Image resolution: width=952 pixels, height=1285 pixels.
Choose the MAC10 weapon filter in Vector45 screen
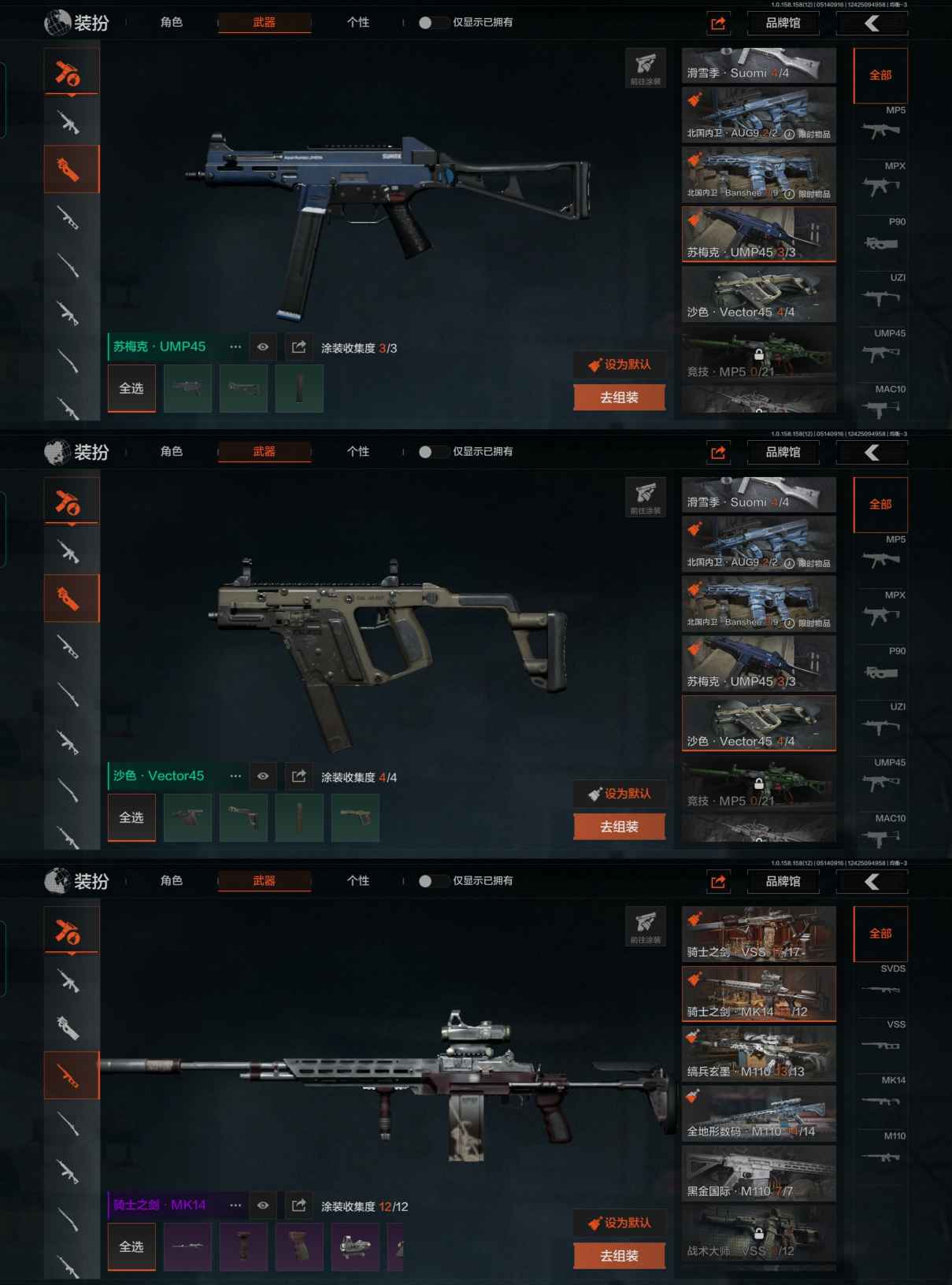(881, 838)
